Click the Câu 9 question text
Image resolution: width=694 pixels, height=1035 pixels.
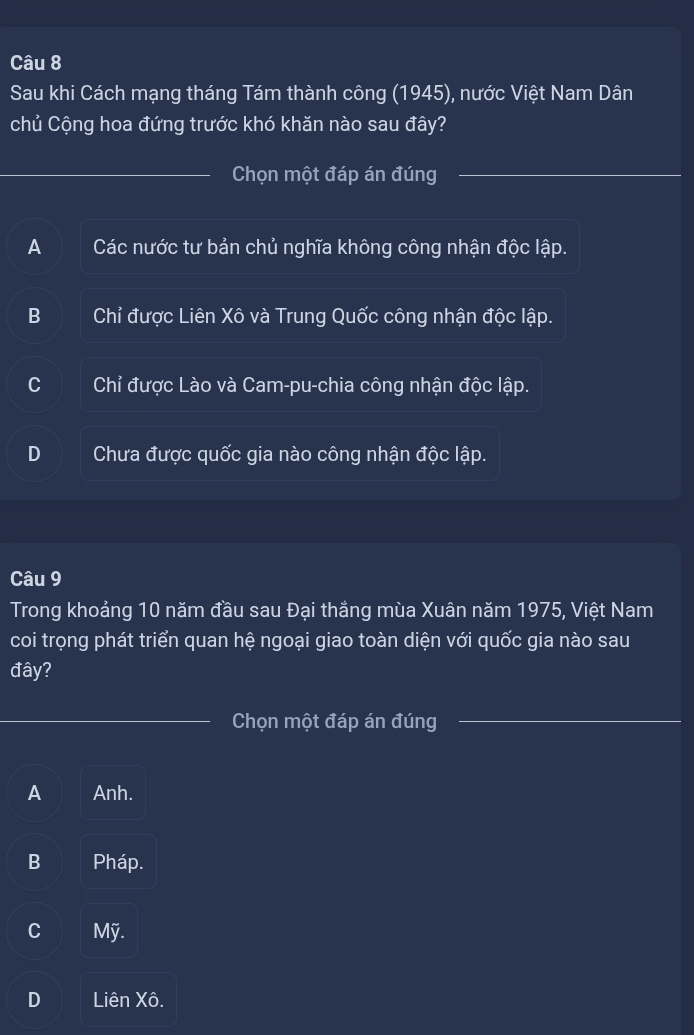(x=331, y=640)
